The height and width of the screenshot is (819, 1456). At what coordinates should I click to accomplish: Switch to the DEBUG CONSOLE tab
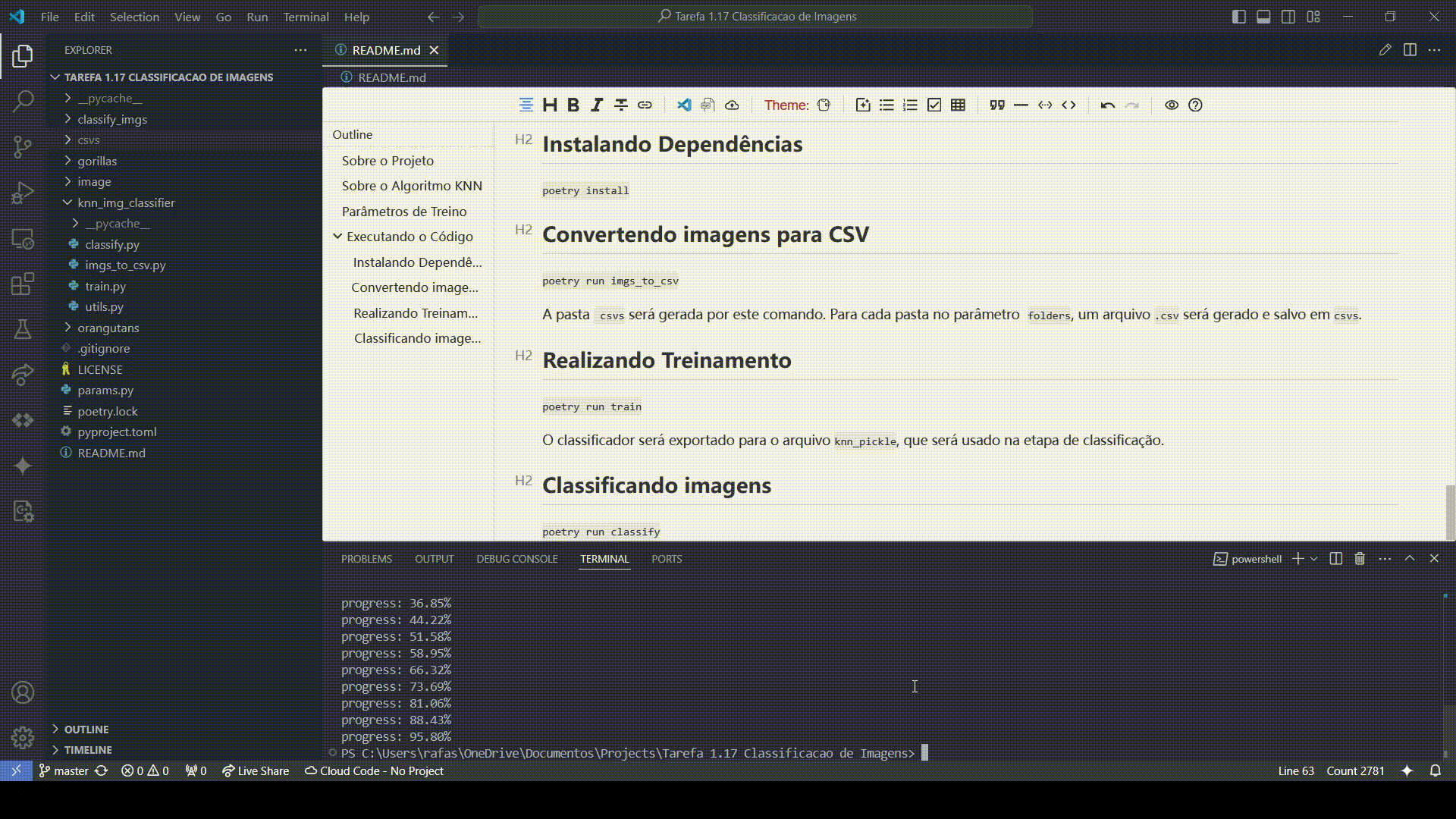coord(516,559)
